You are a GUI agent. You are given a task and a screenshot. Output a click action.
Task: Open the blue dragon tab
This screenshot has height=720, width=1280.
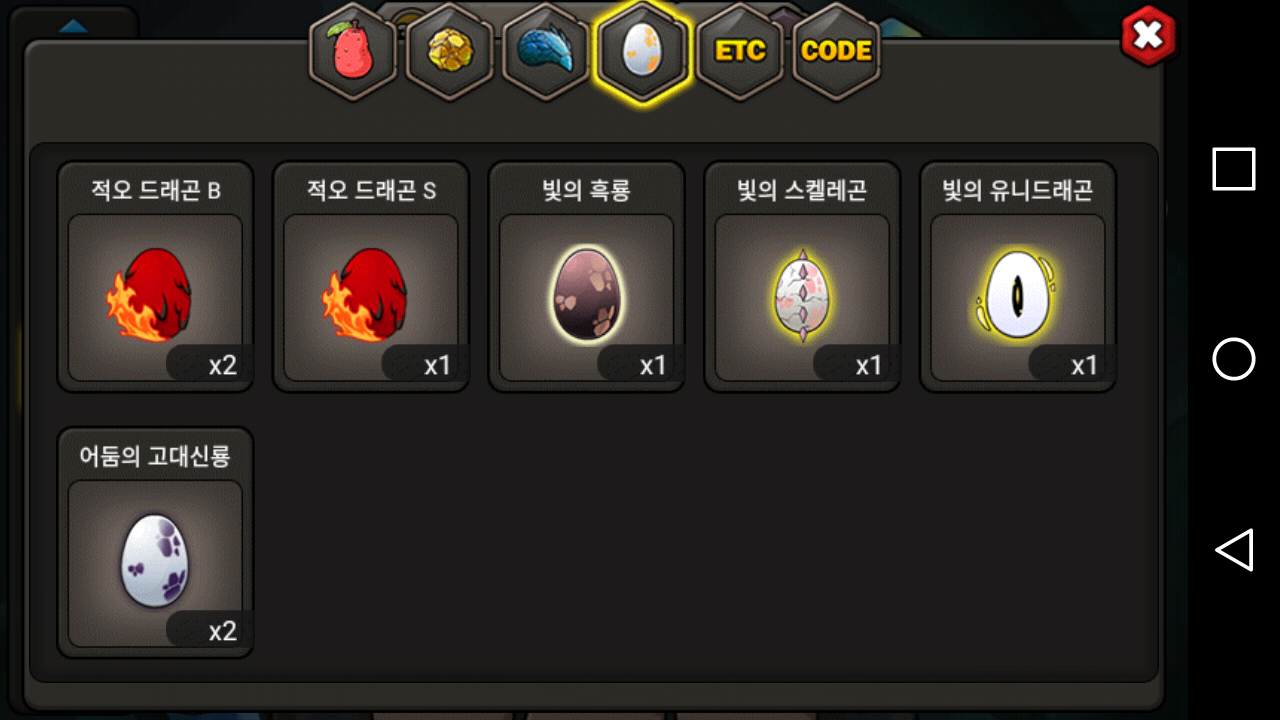point(546,52)
